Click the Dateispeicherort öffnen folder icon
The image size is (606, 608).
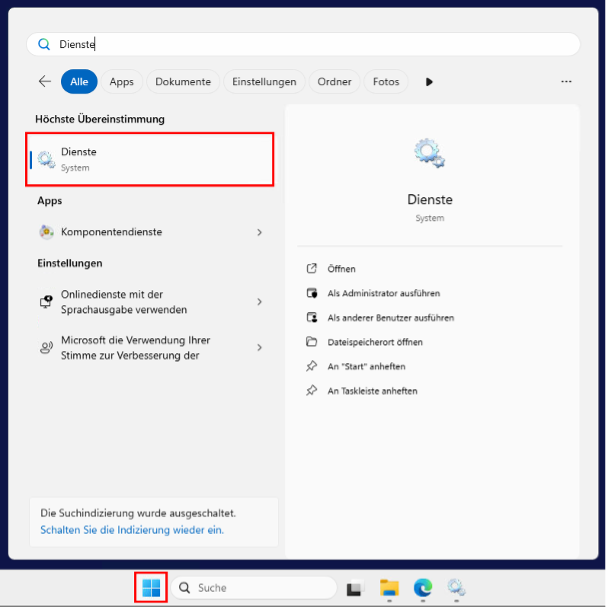click(312, 342)
